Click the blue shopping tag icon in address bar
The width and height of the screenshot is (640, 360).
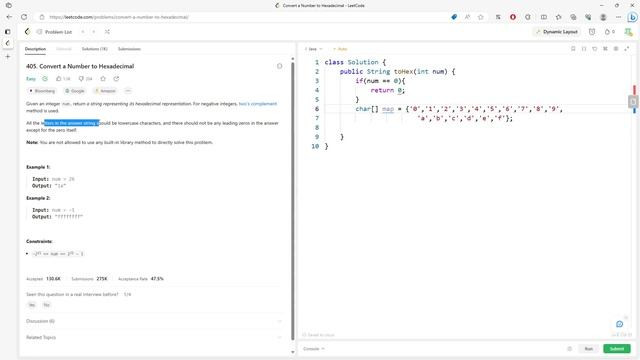coord(454,17)
